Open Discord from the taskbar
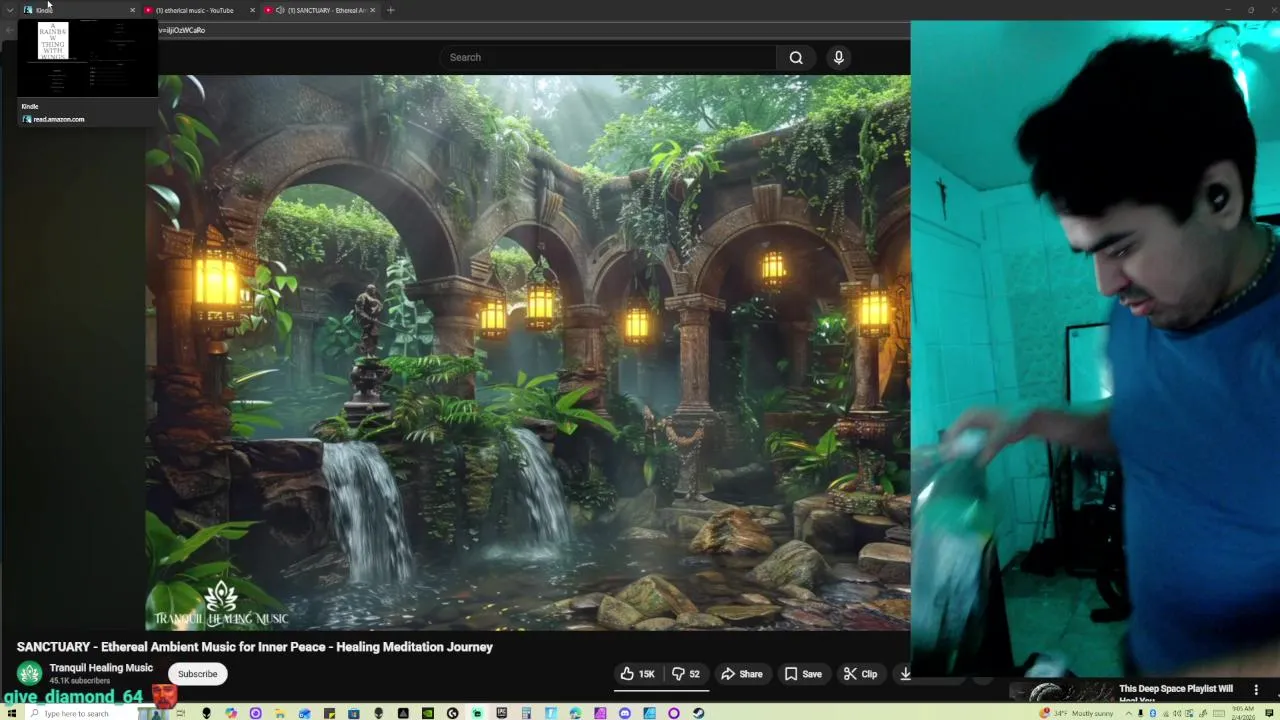This screenshot has width=1280, height=720. [x=625, y=713]
